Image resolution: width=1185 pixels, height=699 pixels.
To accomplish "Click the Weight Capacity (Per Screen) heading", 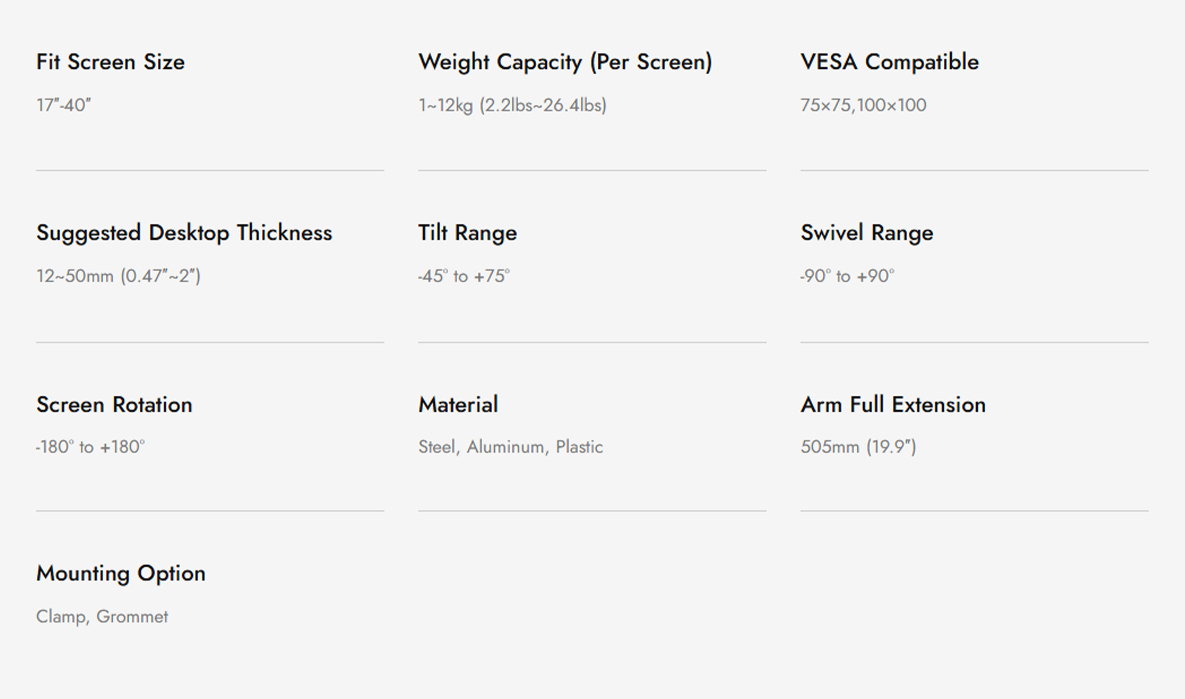I will 565,62.
